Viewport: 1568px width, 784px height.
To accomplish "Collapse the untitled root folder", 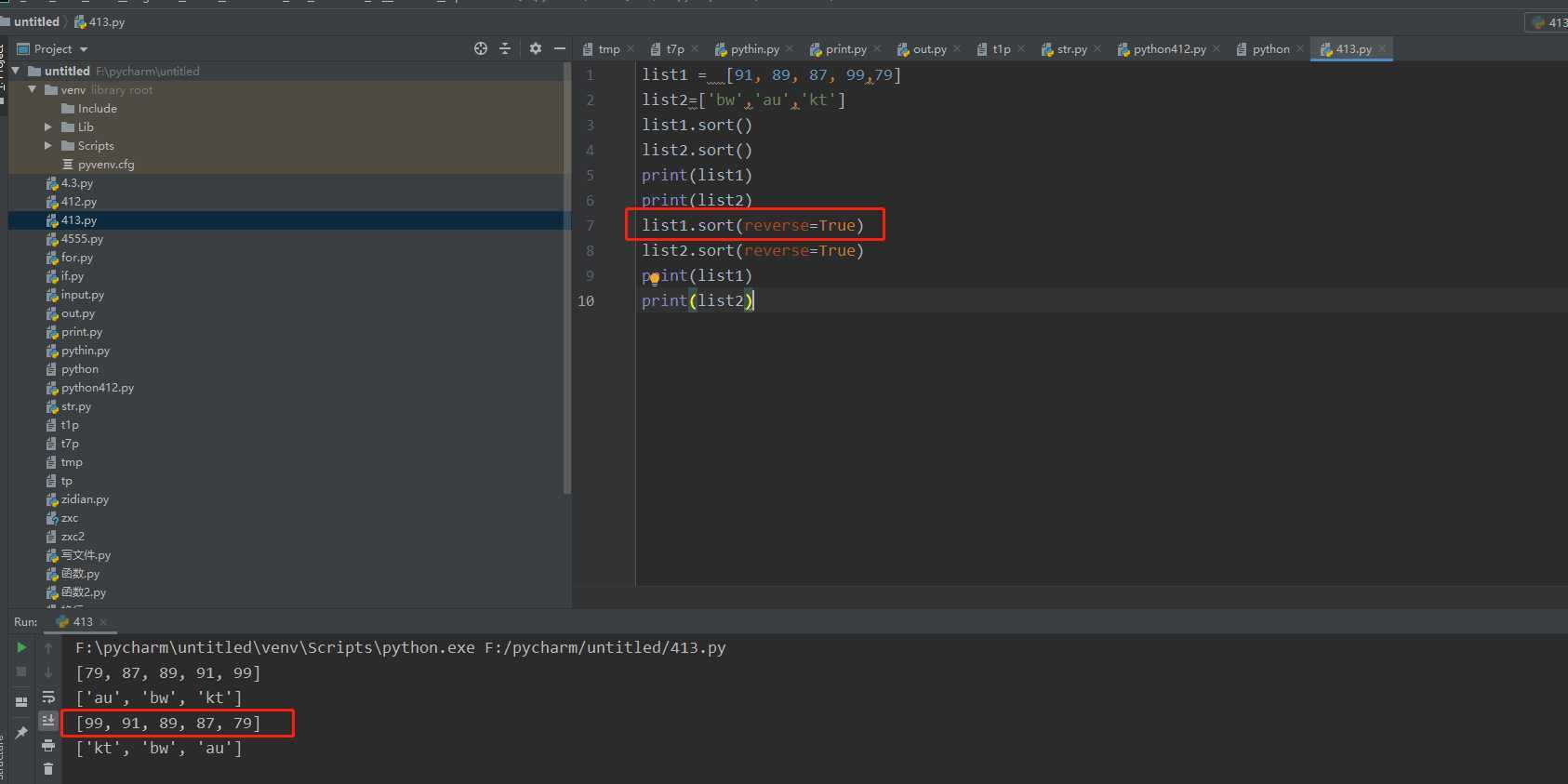I will click(16, 71).
